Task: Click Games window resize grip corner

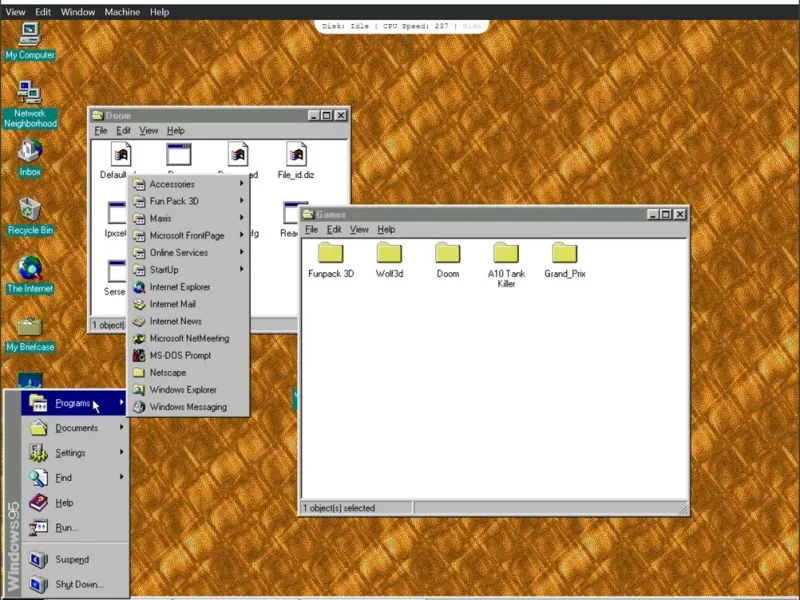Action: (x=683, y=509)
